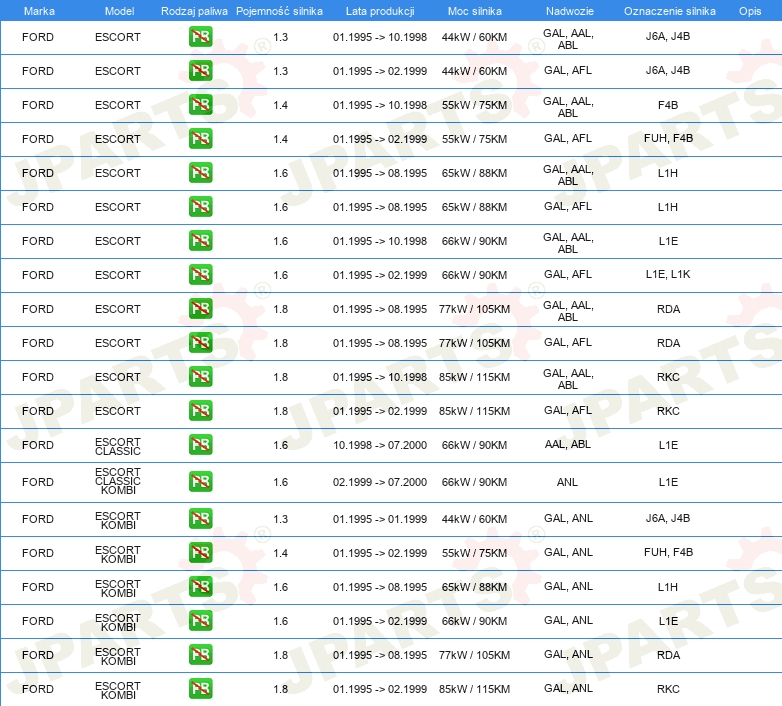
Task: Select 'RDA' code in the ESCORT KOMBI row
Action: 668,655
